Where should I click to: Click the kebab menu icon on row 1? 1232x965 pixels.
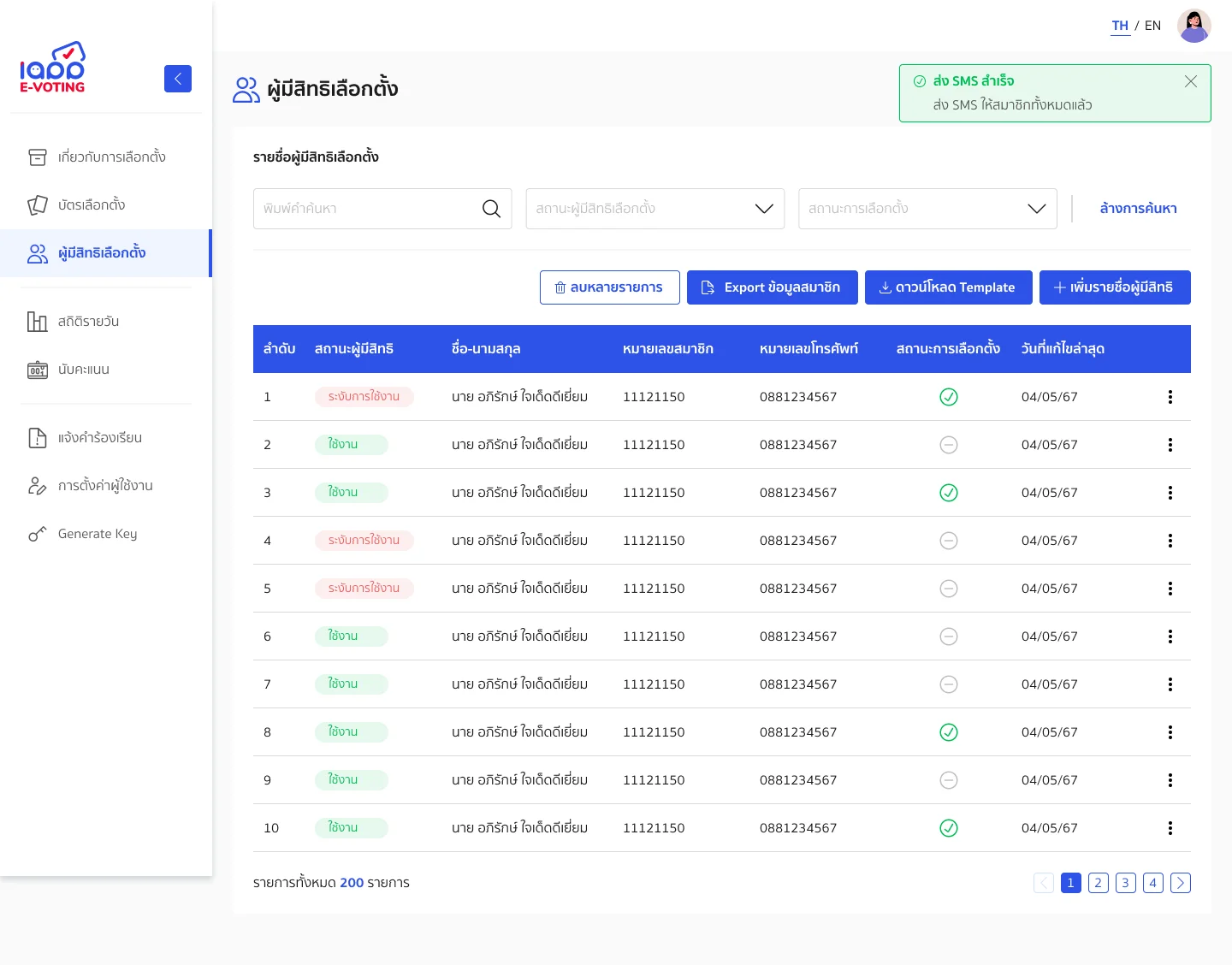(x=1170, y=397)
